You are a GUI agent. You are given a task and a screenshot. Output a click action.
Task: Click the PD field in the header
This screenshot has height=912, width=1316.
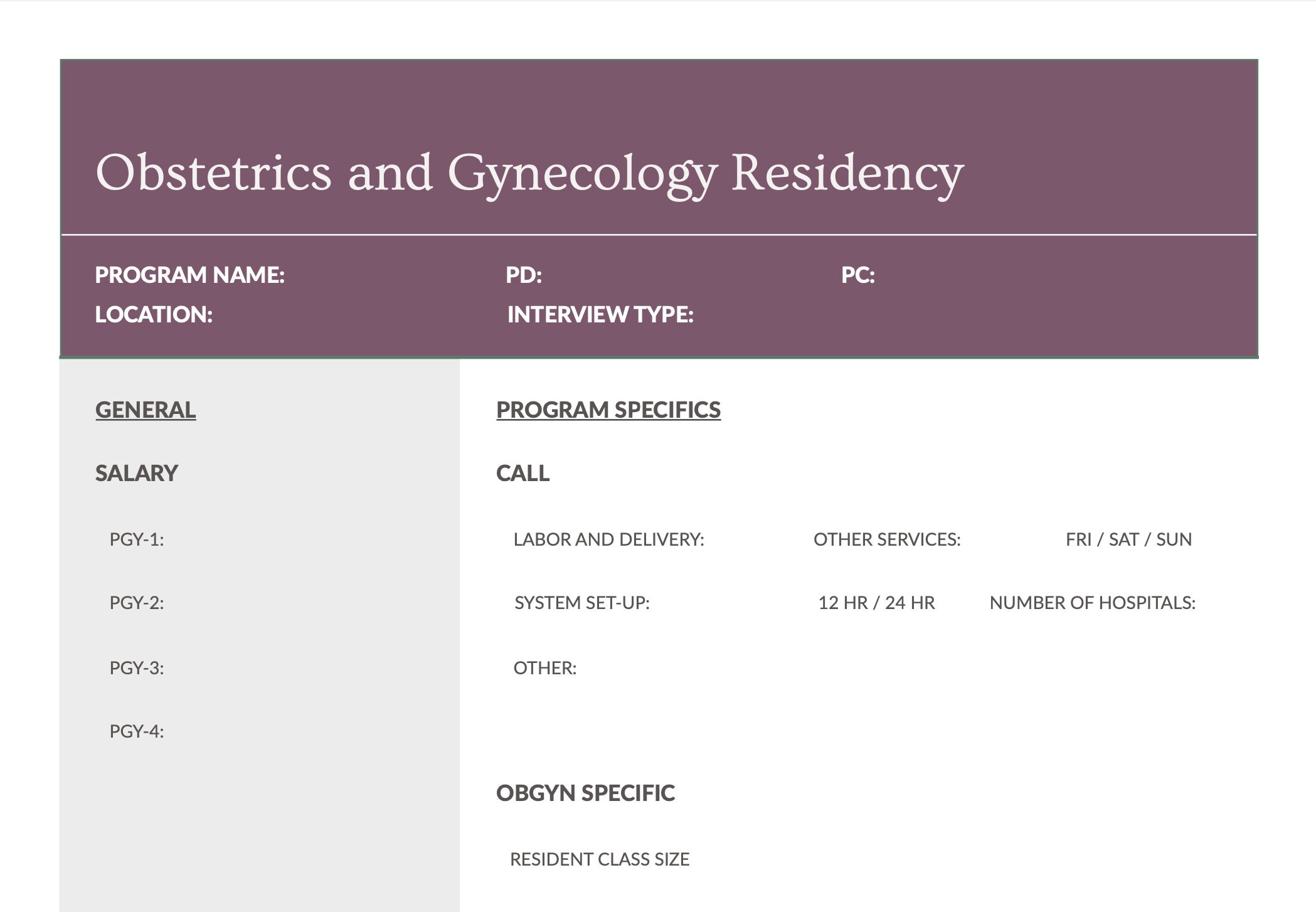click(525, 275)
